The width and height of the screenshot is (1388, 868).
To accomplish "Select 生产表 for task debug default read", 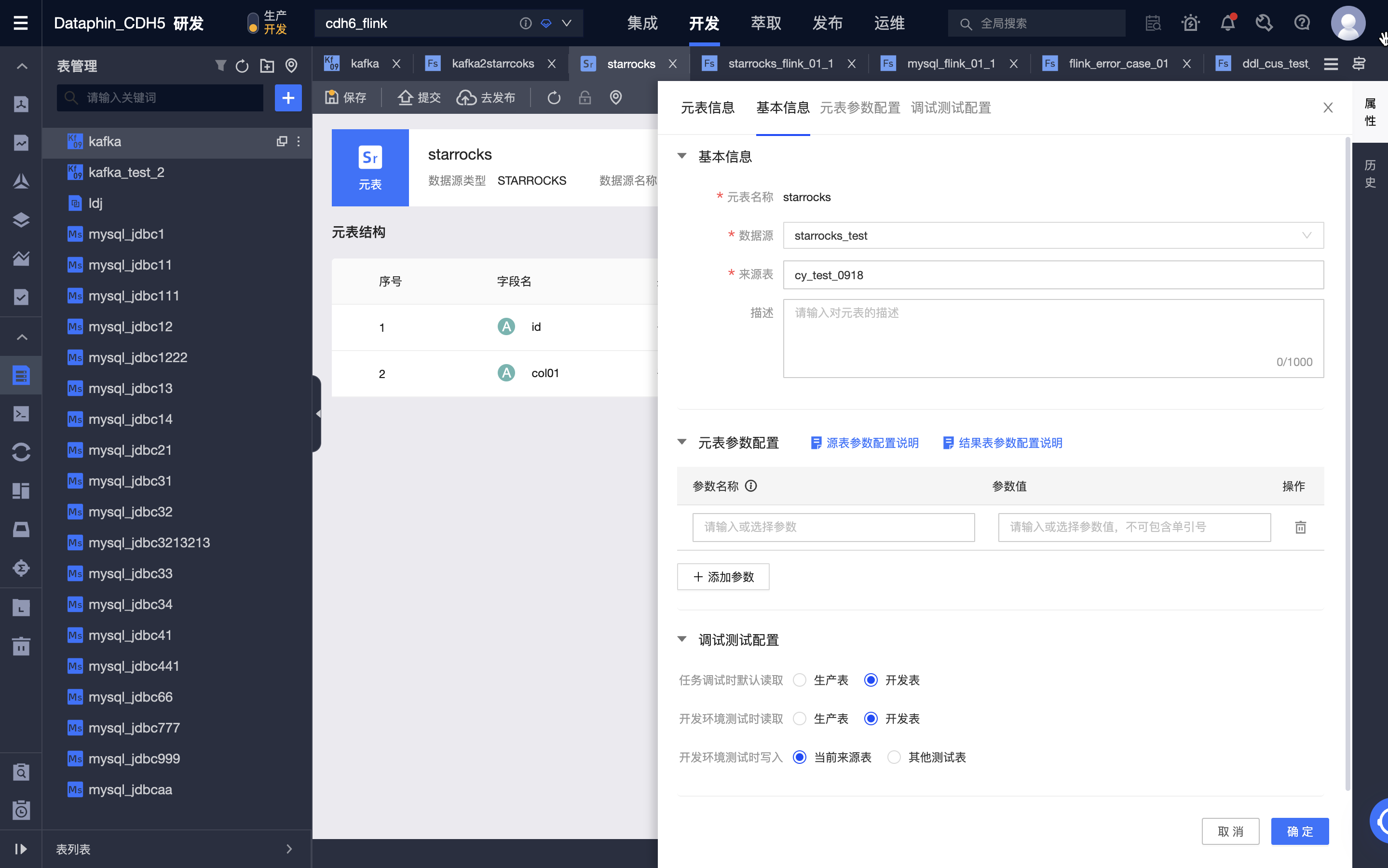I will coord(800,680).
